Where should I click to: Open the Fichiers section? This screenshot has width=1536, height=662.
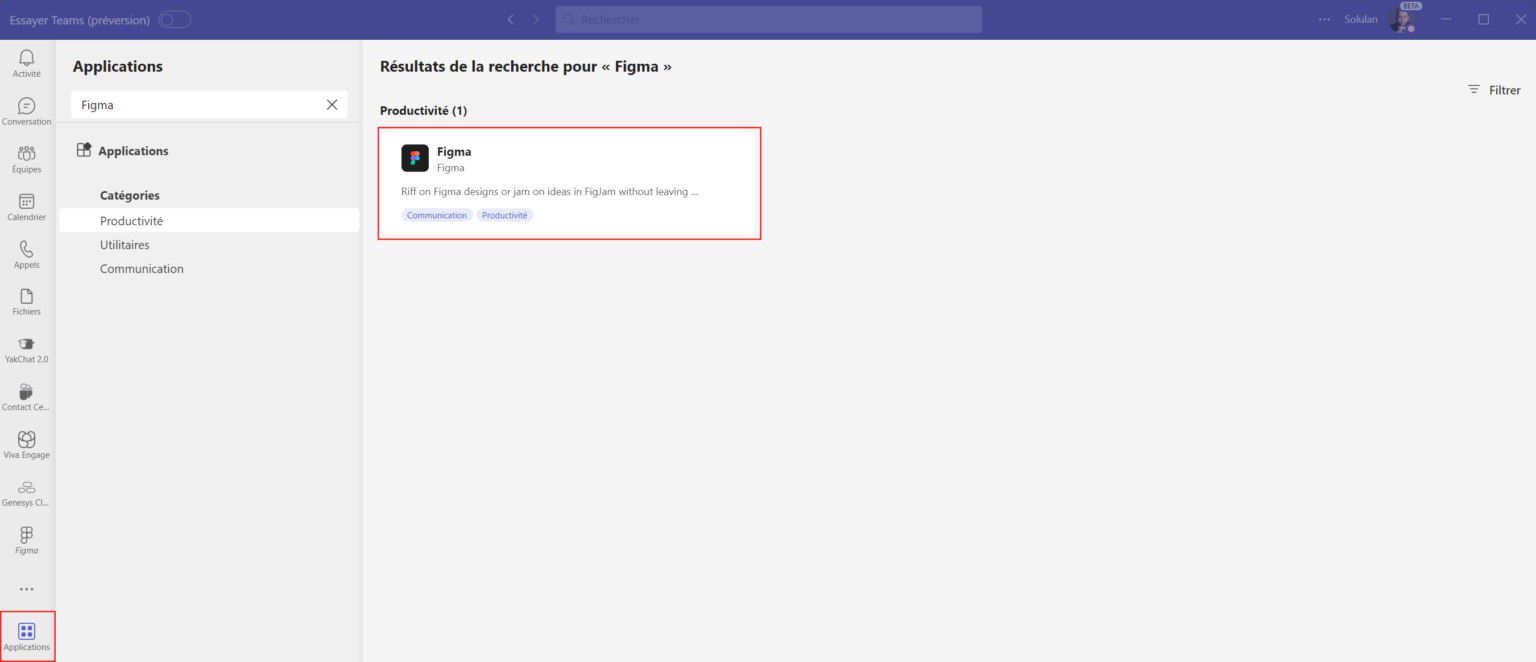click(26, 300)
